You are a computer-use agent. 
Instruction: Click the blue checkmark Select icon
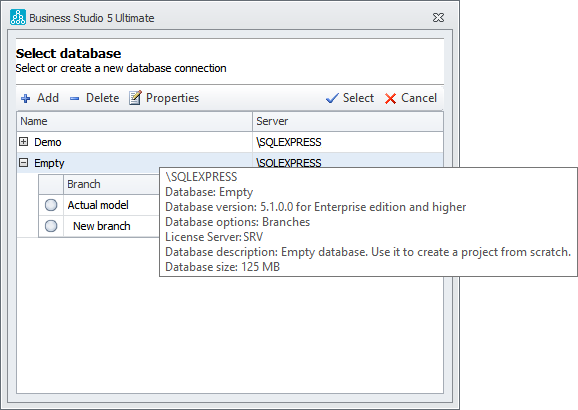(332, 98)
